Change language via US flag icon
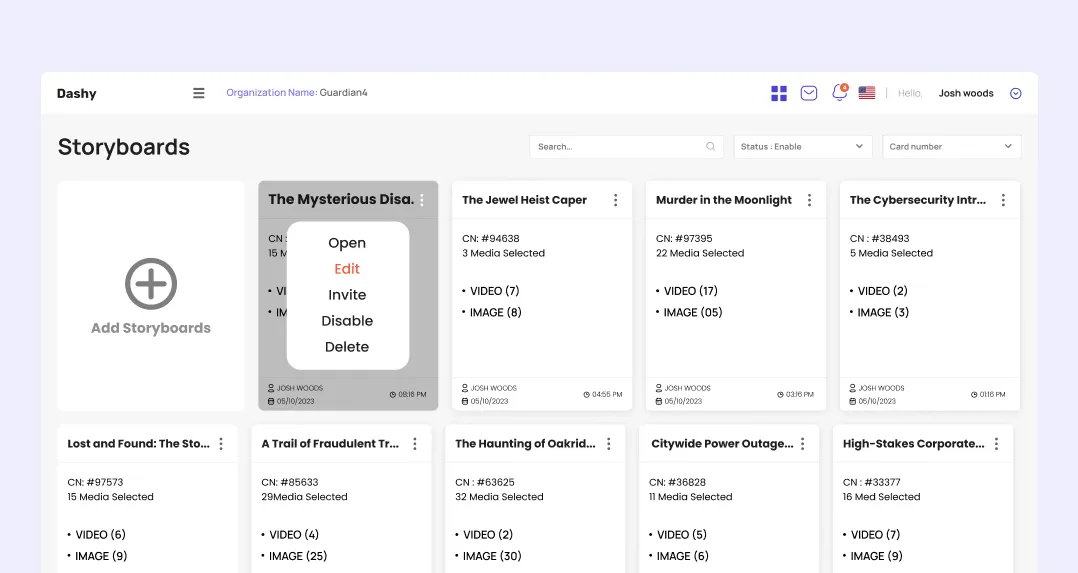This screenshot has width=1078, height=573. 867,93
